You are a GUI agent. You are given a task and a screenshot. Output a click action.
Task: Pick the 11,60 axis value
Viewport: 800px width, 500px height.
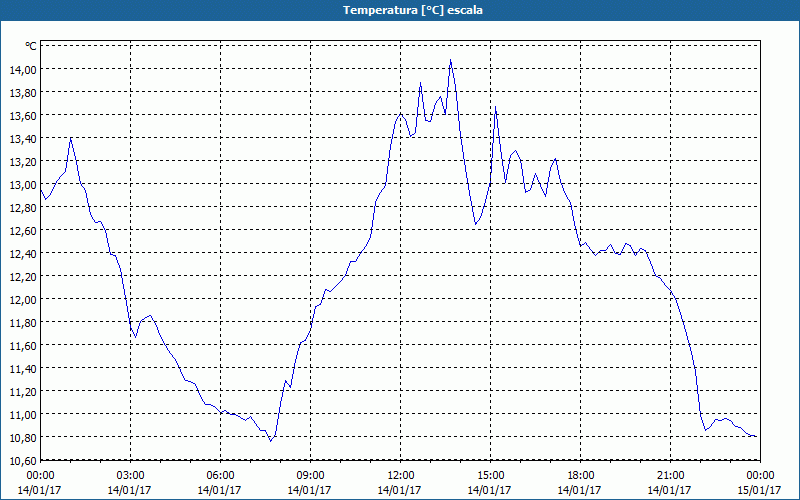(x=23, y=345)
